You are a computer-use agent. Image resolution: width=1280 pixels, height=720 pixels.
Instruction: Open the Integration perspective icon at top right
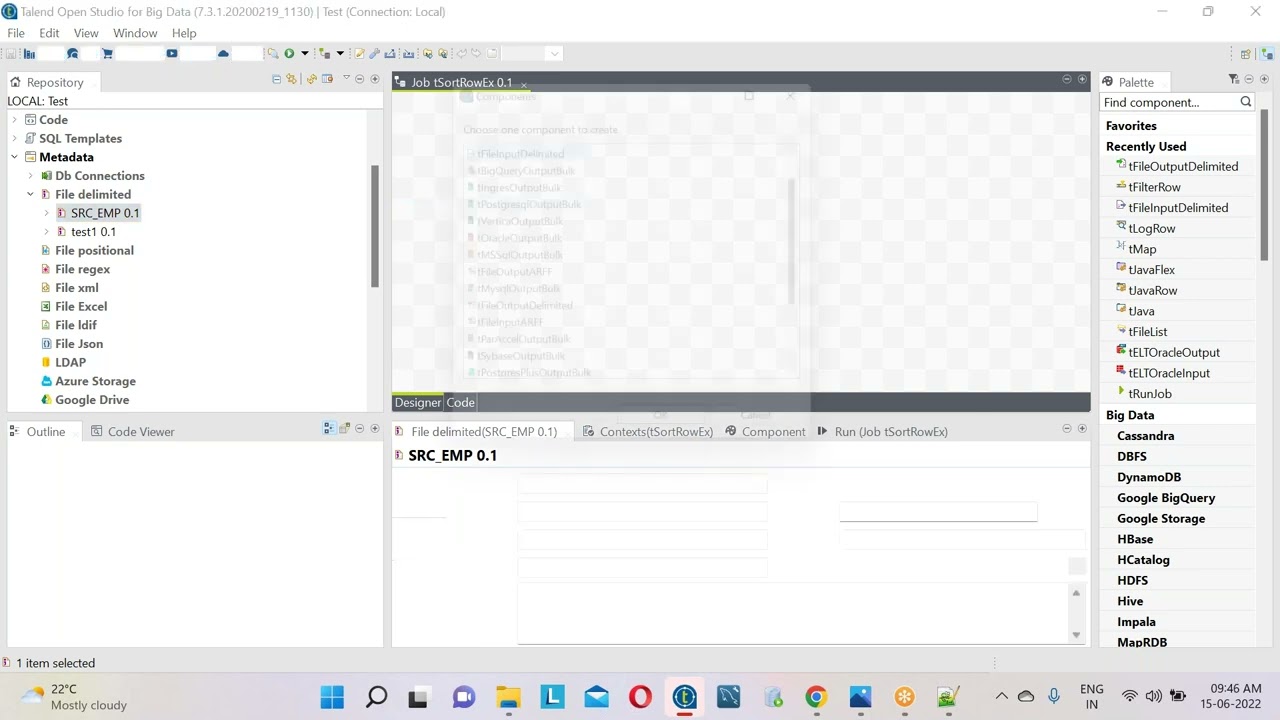tap(1267, 54)
